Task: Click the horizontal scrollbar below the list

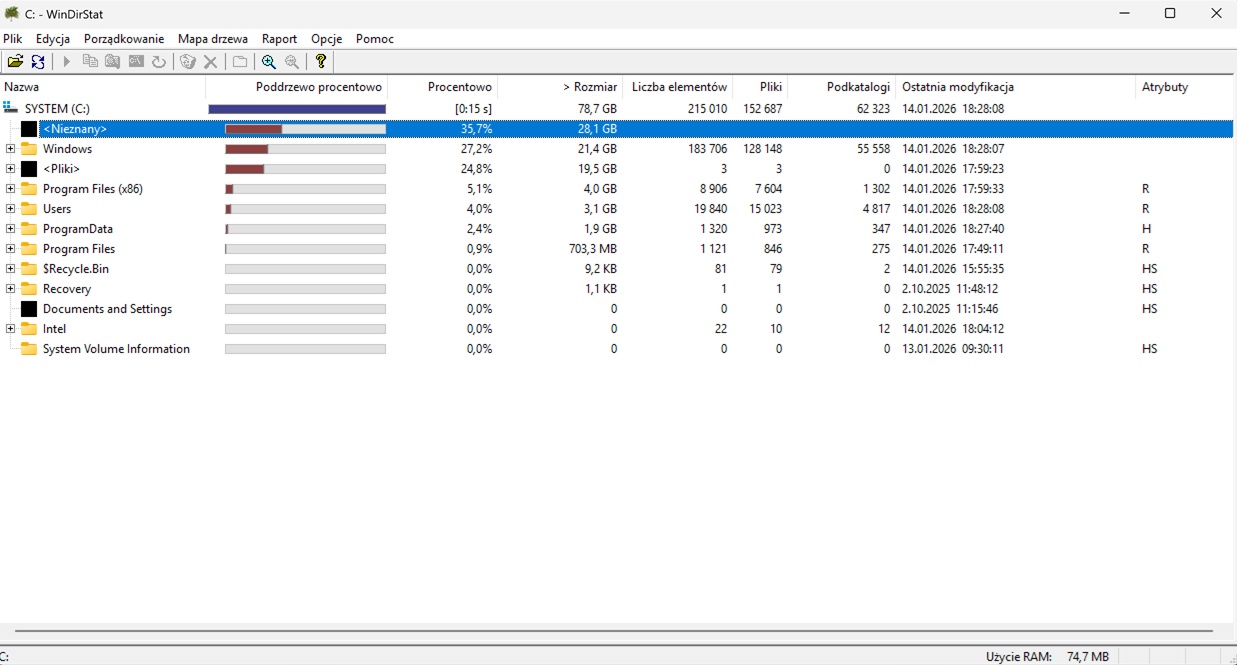Action: coord(614,631)
